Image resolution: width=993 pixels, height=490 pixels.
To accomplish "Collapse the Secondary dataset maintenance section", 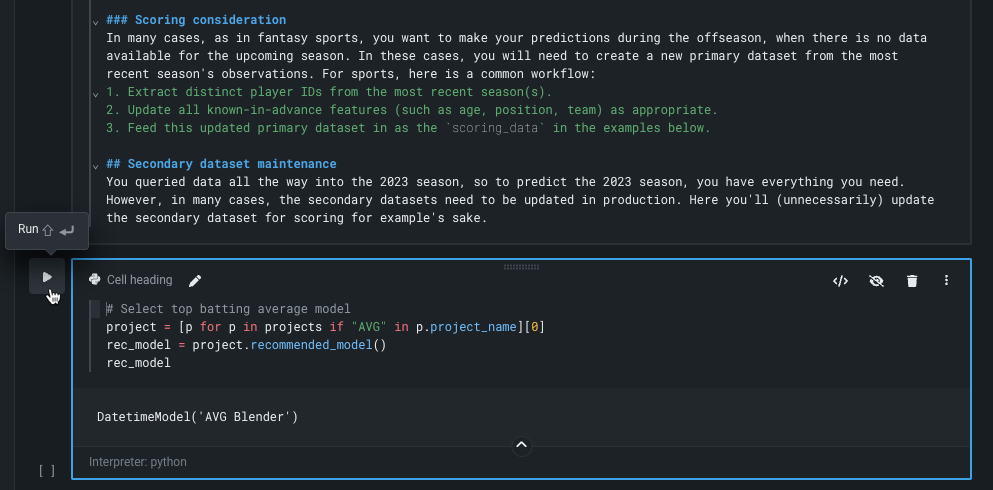I will pyautogui.click(x=95, y=165).
